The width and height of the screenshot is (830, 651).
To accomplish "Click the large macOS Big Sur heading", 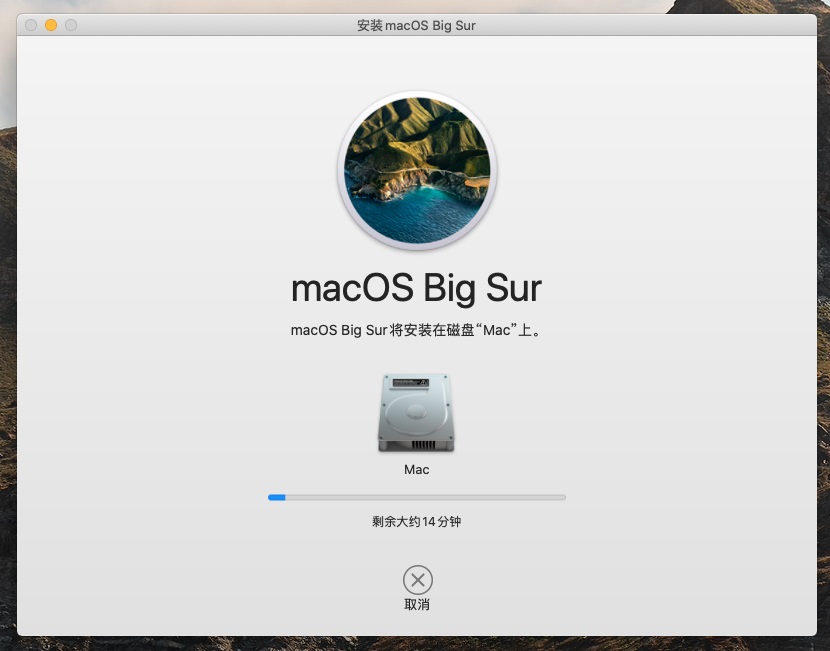I will (417, 288).
